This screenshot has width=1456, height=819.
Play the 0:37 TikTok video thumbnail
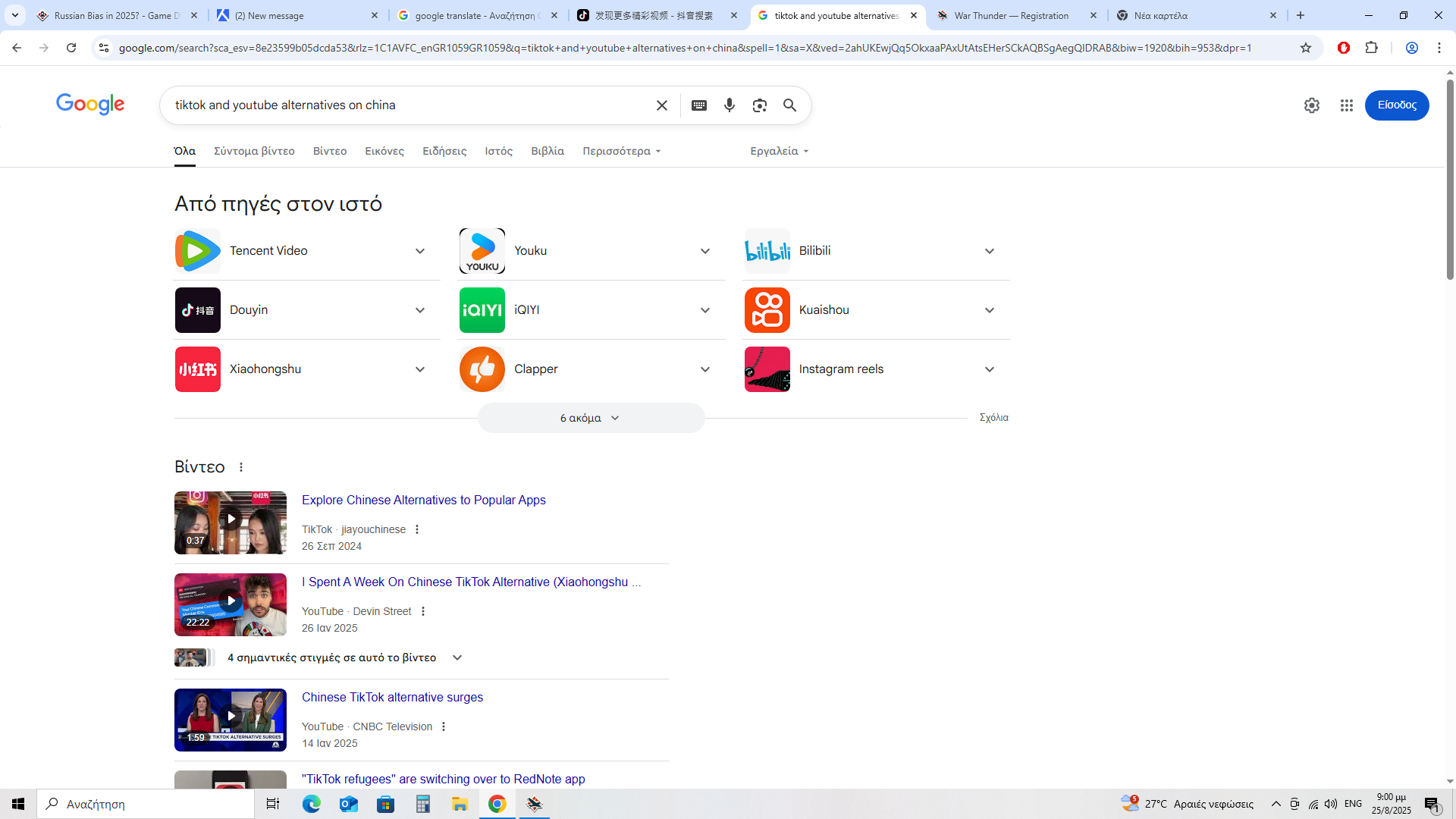tap(231, 522)
